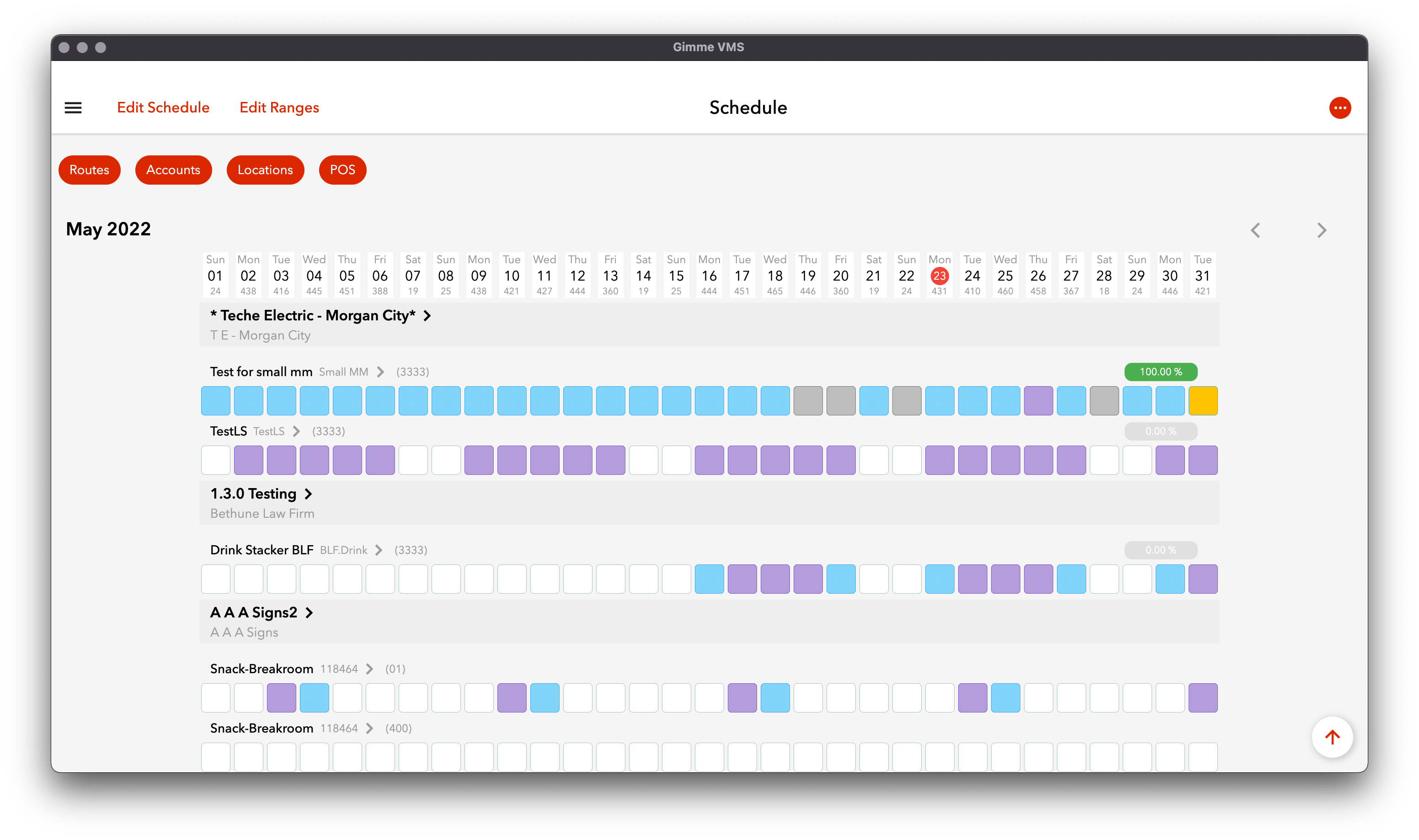Select the yellow cell for May 31
The image size is (1419, 840).
click(1202, 401)
